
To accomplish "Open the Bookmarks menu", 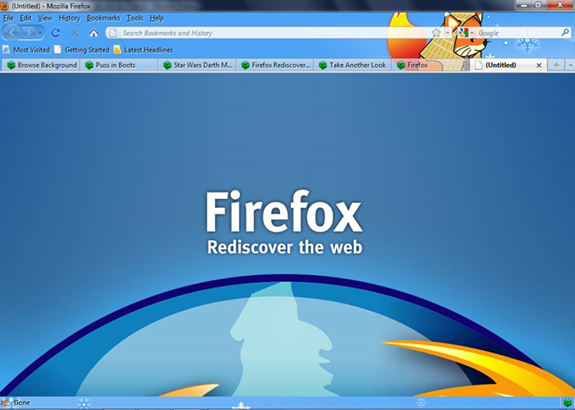I will [x=103, y=18].
